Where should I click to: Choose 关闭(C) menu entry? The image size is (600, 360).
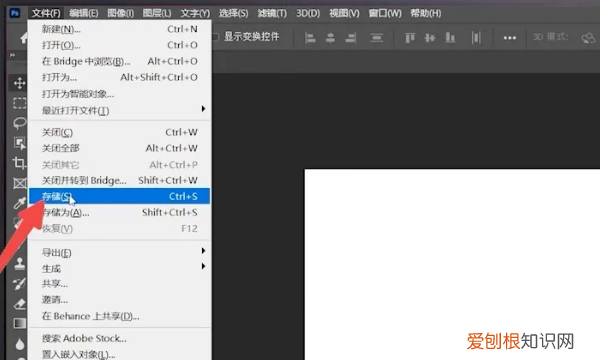pos(120,132)
